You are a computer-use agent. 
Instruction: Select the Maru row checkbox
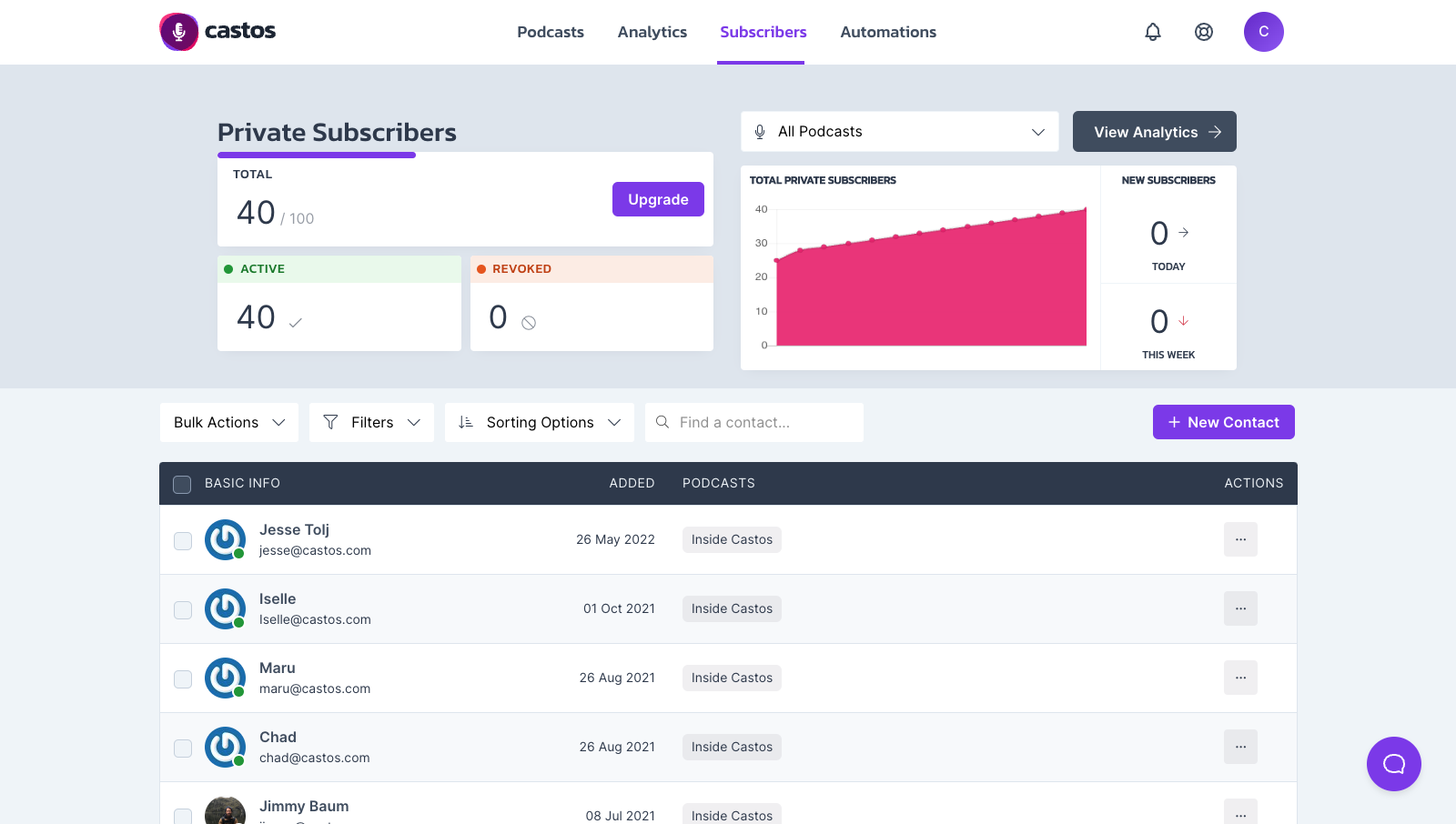click(x=183, y=678)
